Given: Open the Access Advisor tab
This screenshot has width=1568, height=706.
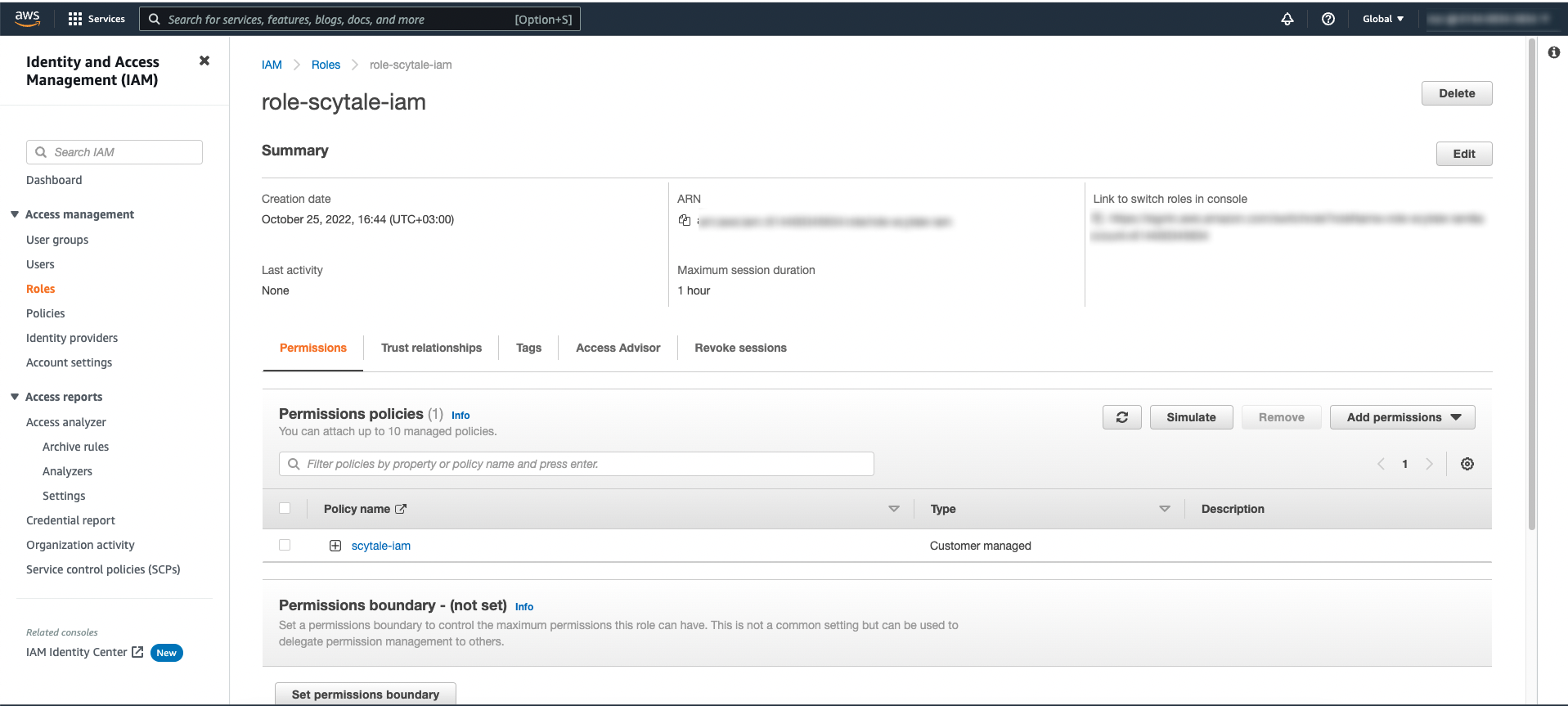Looking at the screenshot, I should pyautogui.click(x=618, y=348).
